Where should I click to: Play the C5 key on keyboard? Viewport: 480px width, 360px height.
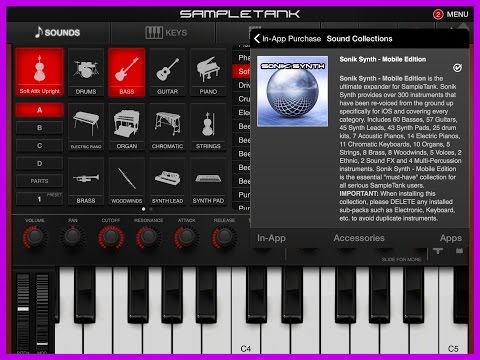tap(453, 337)
